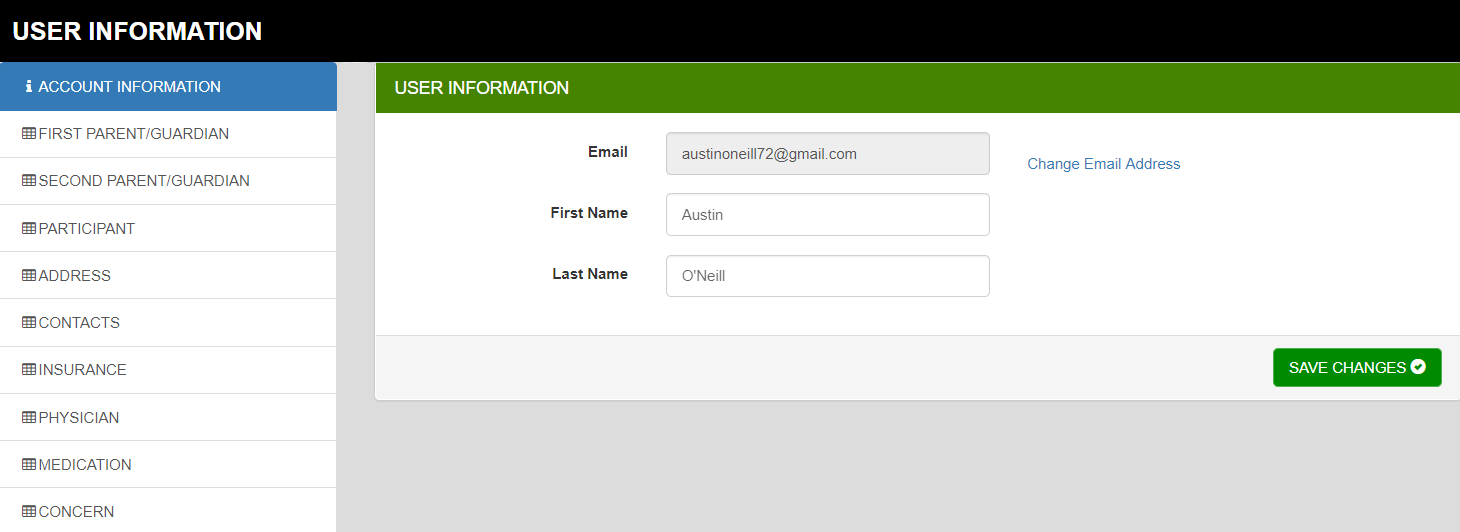Follow the Change Email Address link

[1103, 164]
